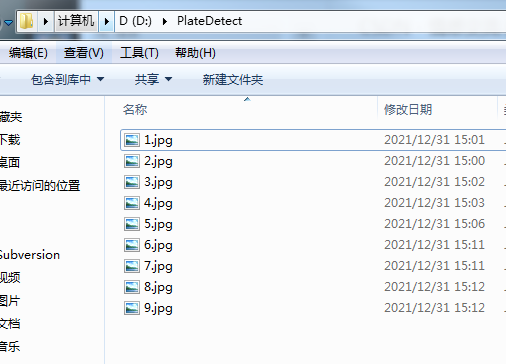The image size is (506, 364).
Task: Click the date 2021/12/31 15:00
Action: click(x=434, y=161)
